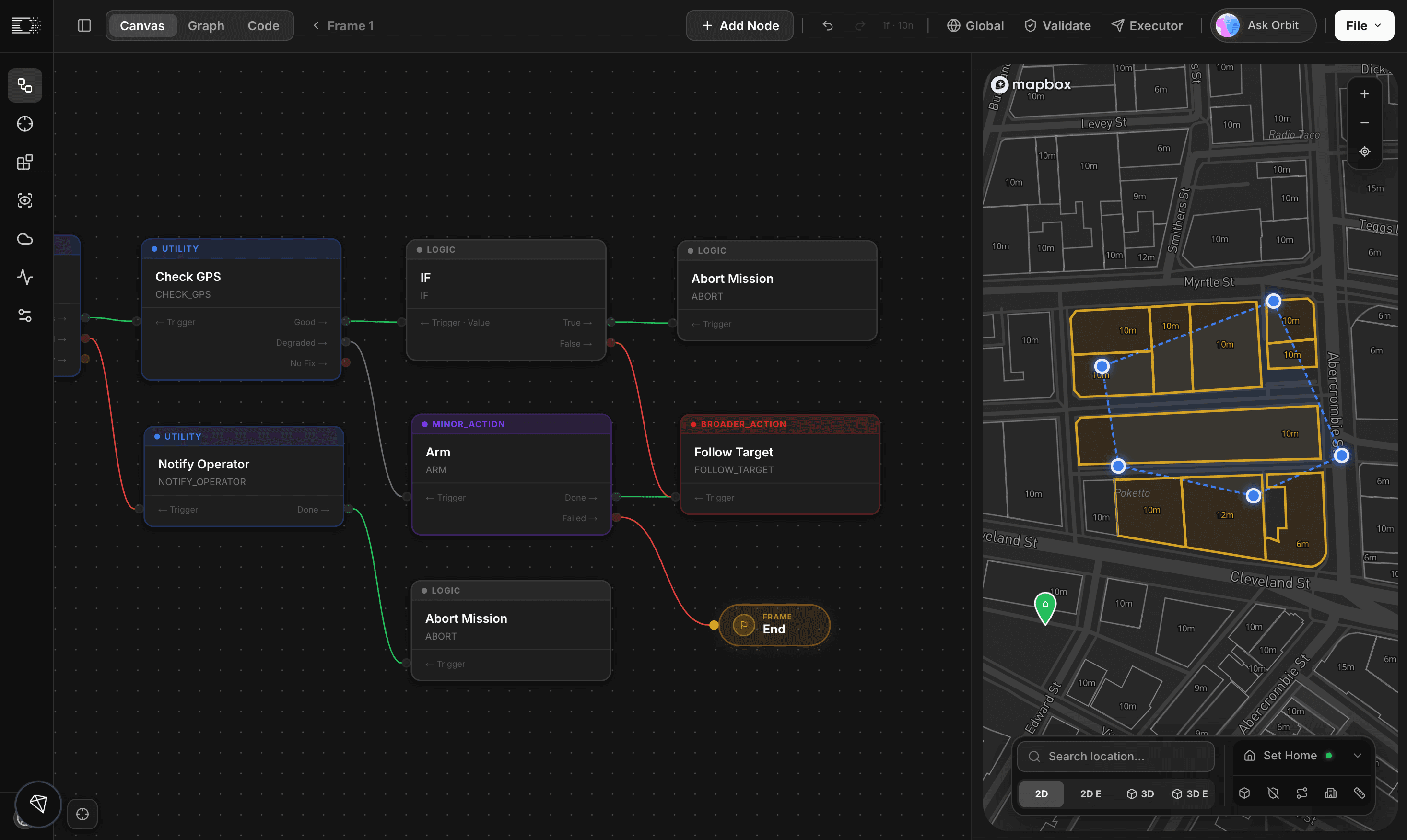Click the waypoint above the Poketto label
Viewport: 1407px width, 840px height.
pyautogui.click(x=1118, y=466)
